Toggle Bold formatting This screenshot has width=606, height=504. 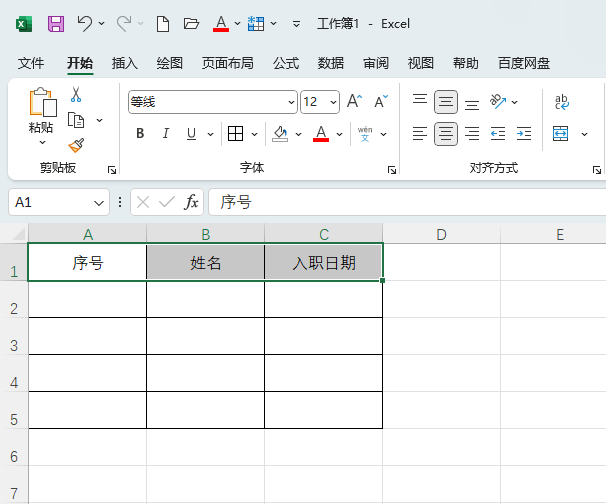(x=140, y=134)
